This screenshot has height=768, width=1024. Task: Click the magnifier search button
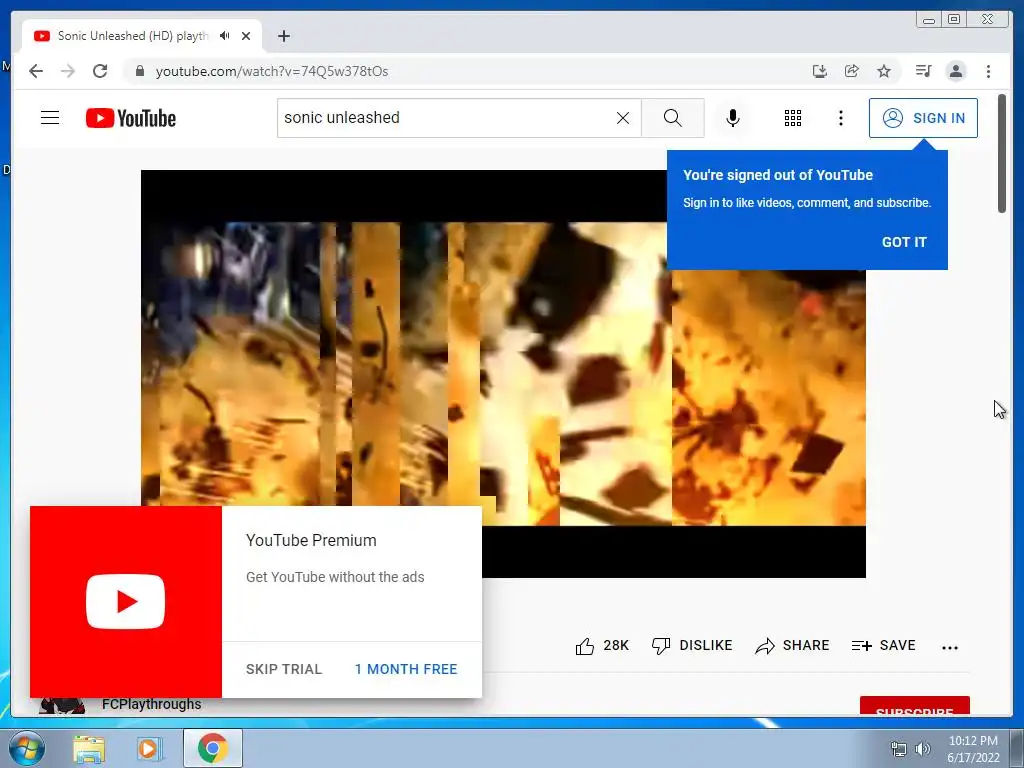point(673,118)
